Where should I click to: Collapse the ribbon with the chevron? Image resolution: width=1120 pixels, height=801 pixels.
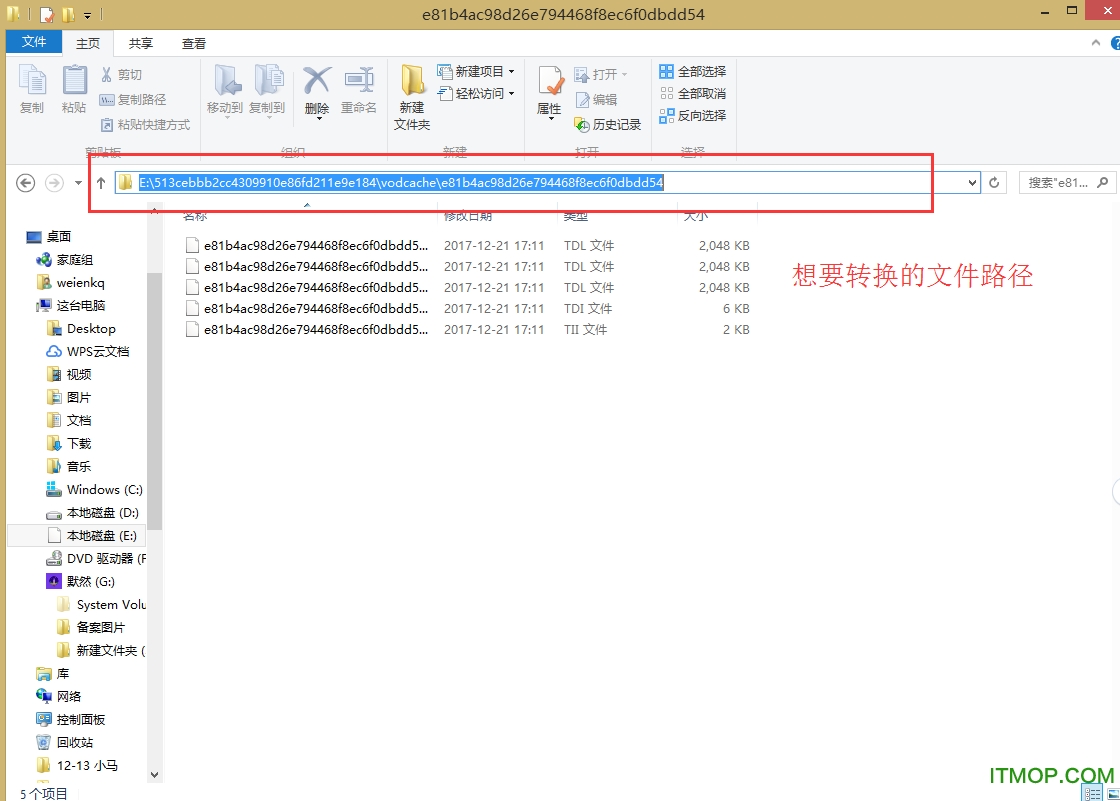1096,43
